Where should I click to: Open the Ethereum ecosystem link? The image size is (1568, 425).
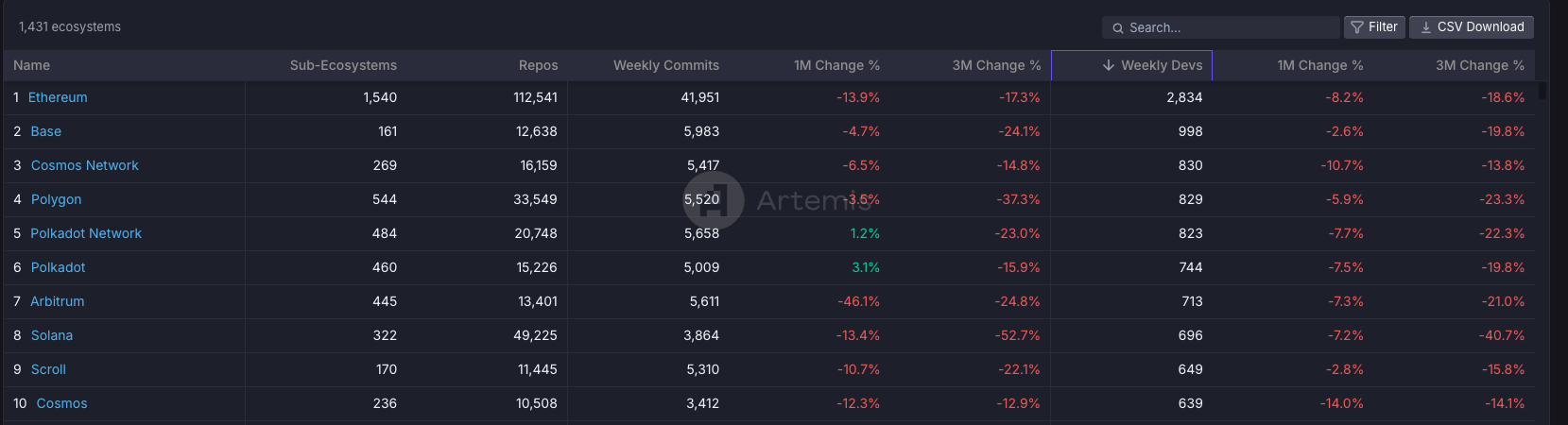(58, 97)
